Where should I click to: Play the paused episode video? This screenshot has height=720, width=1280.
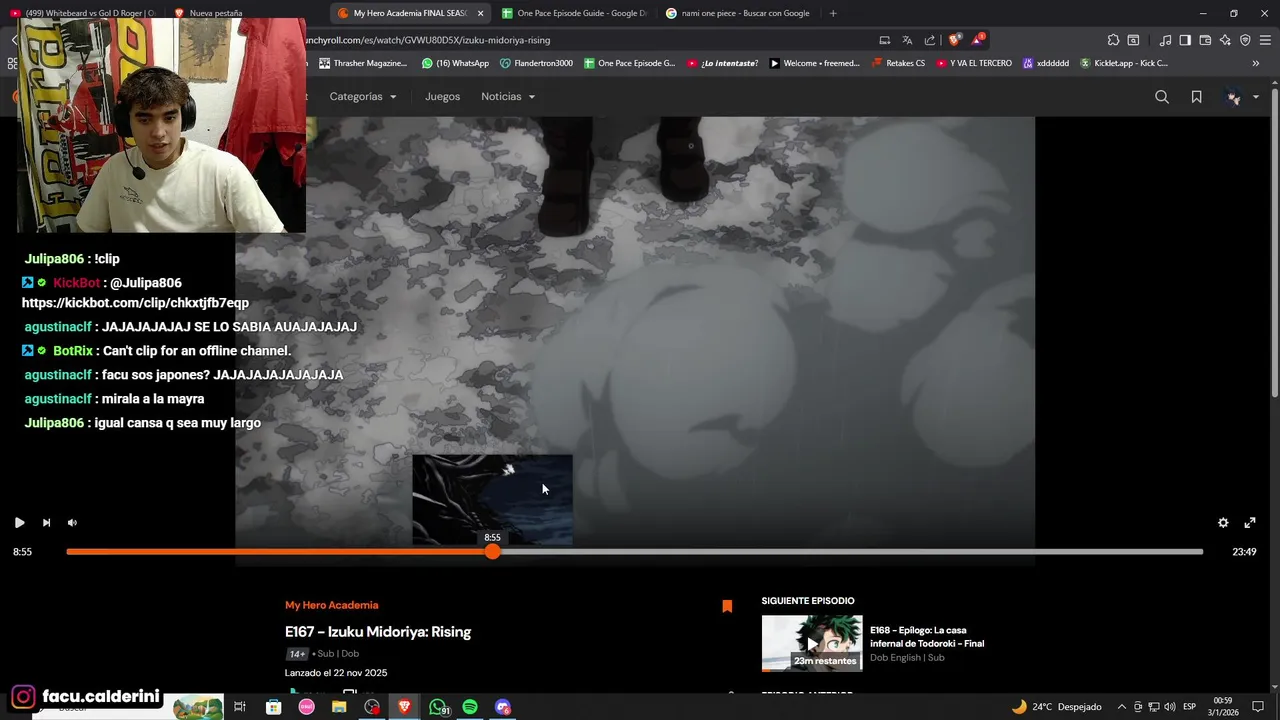(19, 522)
